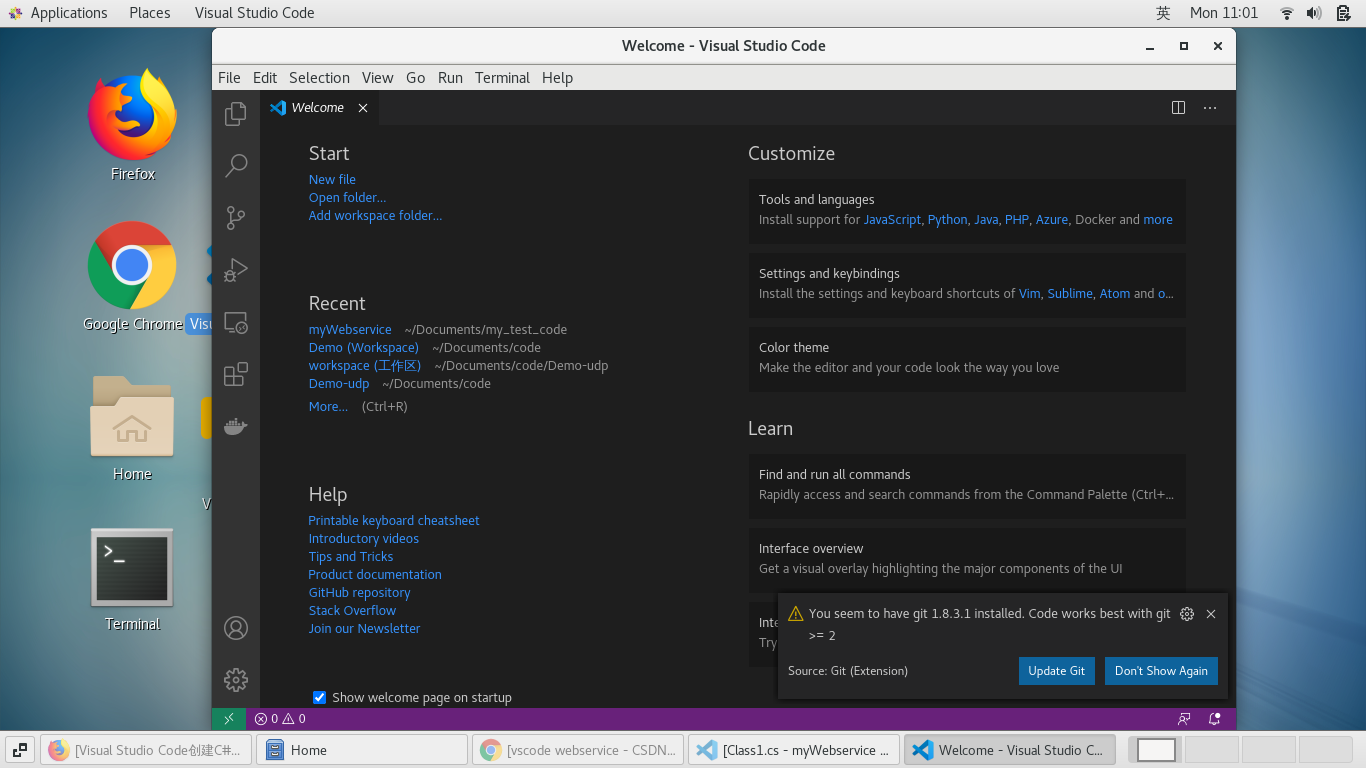This screenshot has width=1366, height=768.
Task: Uncheck Show welcome page on startup
Action: (319, 697)
